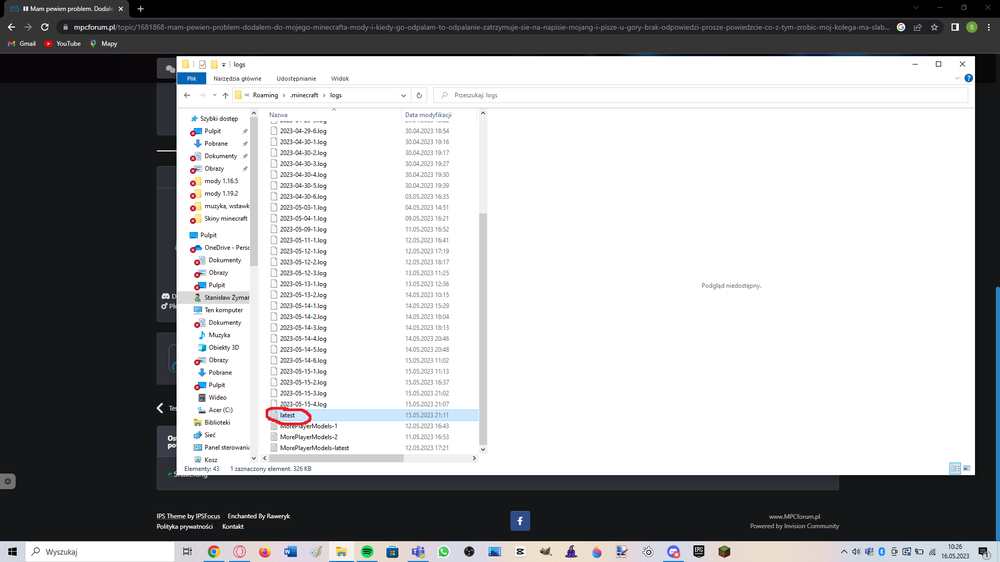Screen dimensions: 1000x562
Task: Open Udostępnianie ribbon tab
Action: point(296,78)
